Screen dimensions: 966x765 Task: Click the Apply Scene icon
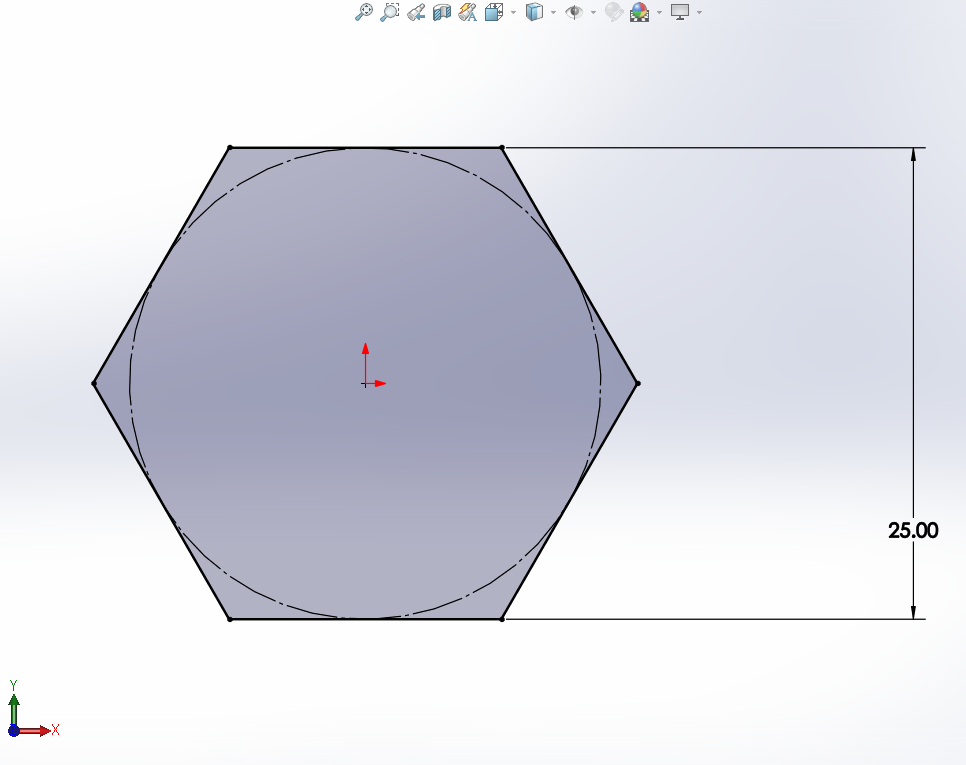(x=639, y=12)
